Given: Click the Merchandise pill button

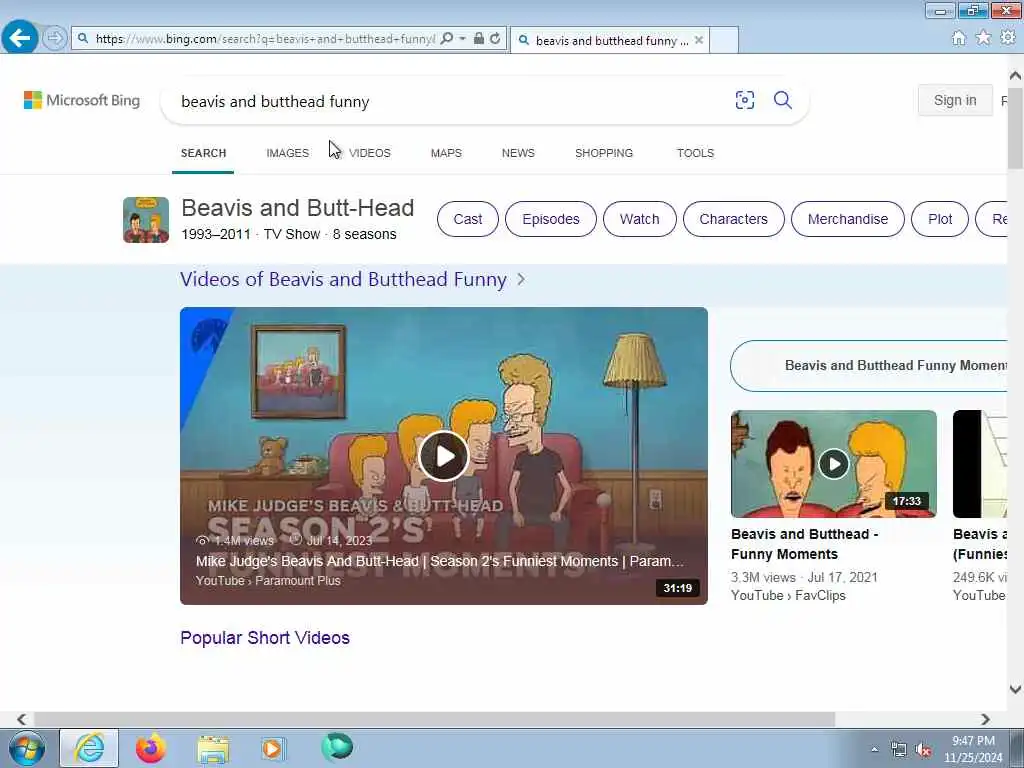Looking at the screenshot, I should (x=848, y=219).
